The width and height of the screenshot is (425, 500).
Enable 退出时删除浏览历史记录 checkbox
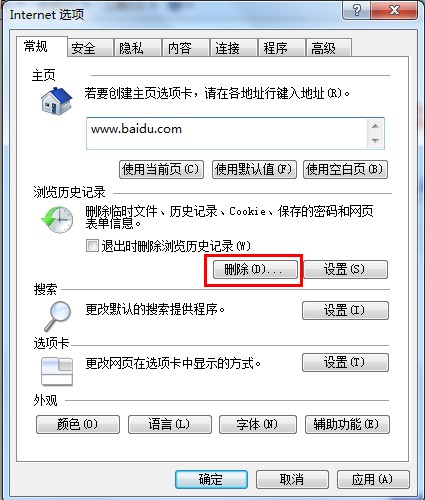tap(92, 246)
